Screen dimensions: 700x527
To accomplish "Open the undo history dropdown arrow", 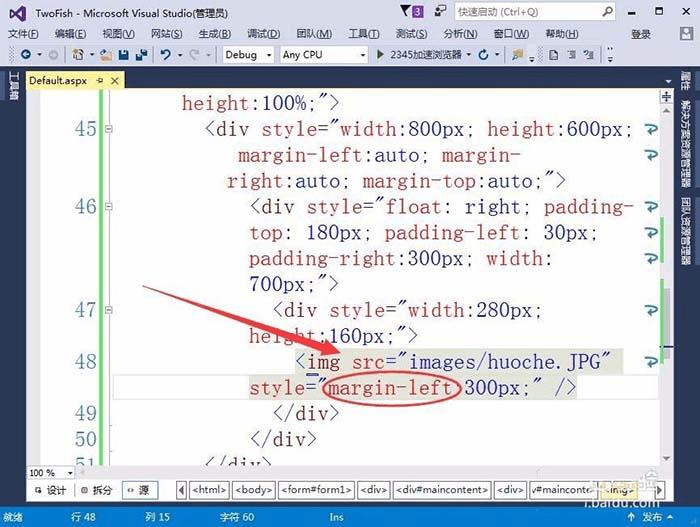I will click(x=180, y=55).
